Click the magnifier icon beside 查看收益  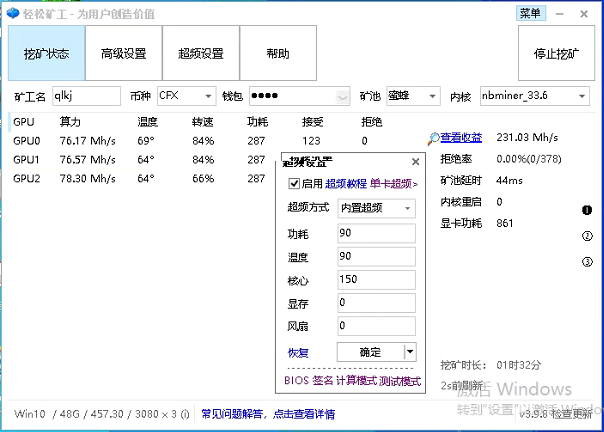coord(433,138)
